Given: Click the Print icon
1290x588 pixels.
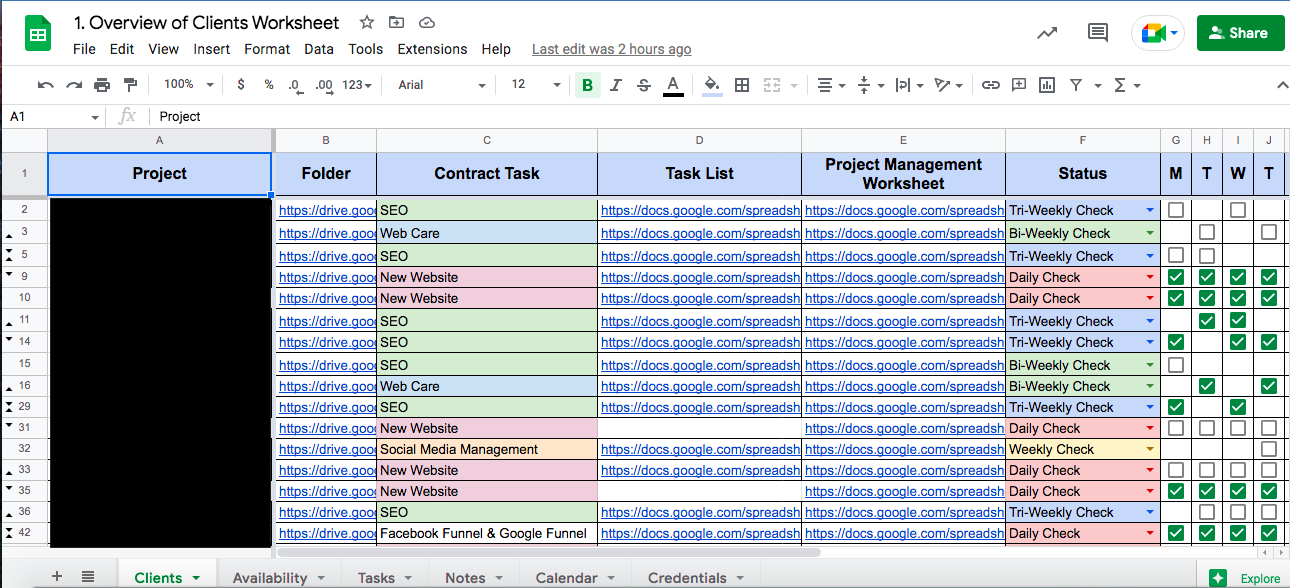Looking at the screenshot, I should (102, 85).
